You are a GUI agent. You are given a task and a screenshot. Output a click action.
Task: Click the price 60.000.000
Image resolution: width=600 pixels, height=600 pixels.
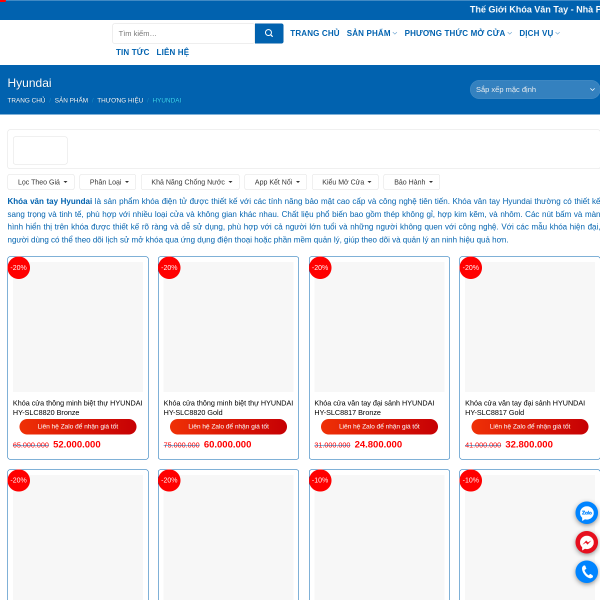coord(228,444)
